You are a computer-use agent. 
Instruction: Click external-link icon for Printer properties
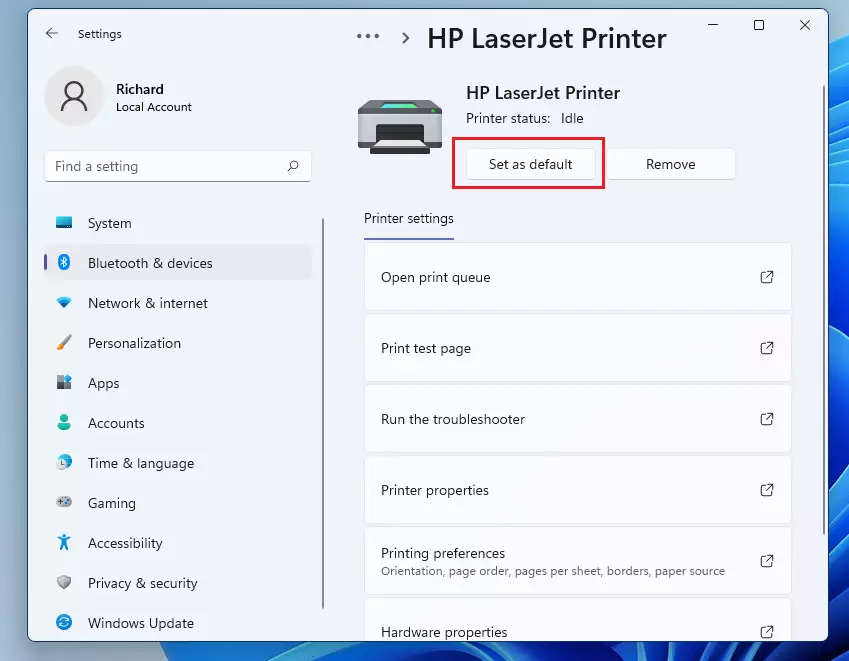click(767, 490)
